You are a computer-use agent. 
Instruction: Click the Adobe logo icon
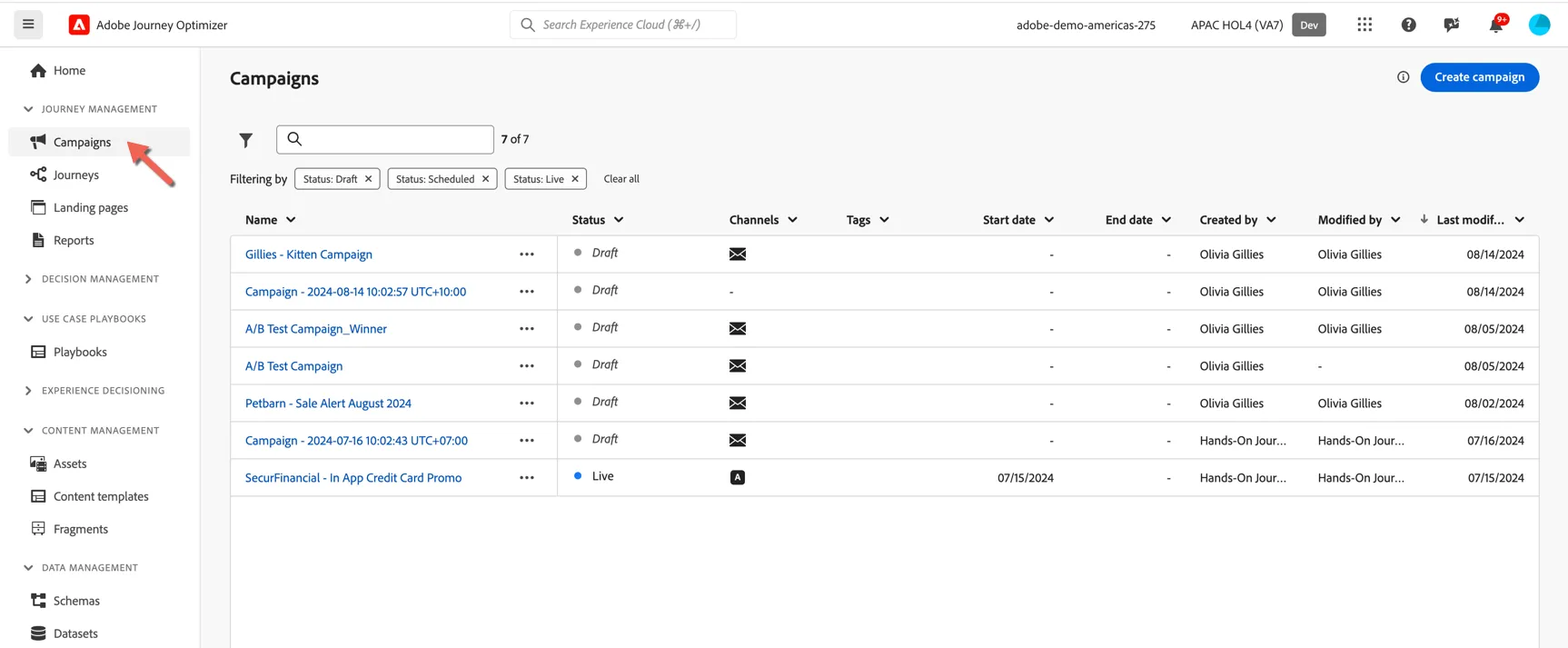click(x=79, y=25)
